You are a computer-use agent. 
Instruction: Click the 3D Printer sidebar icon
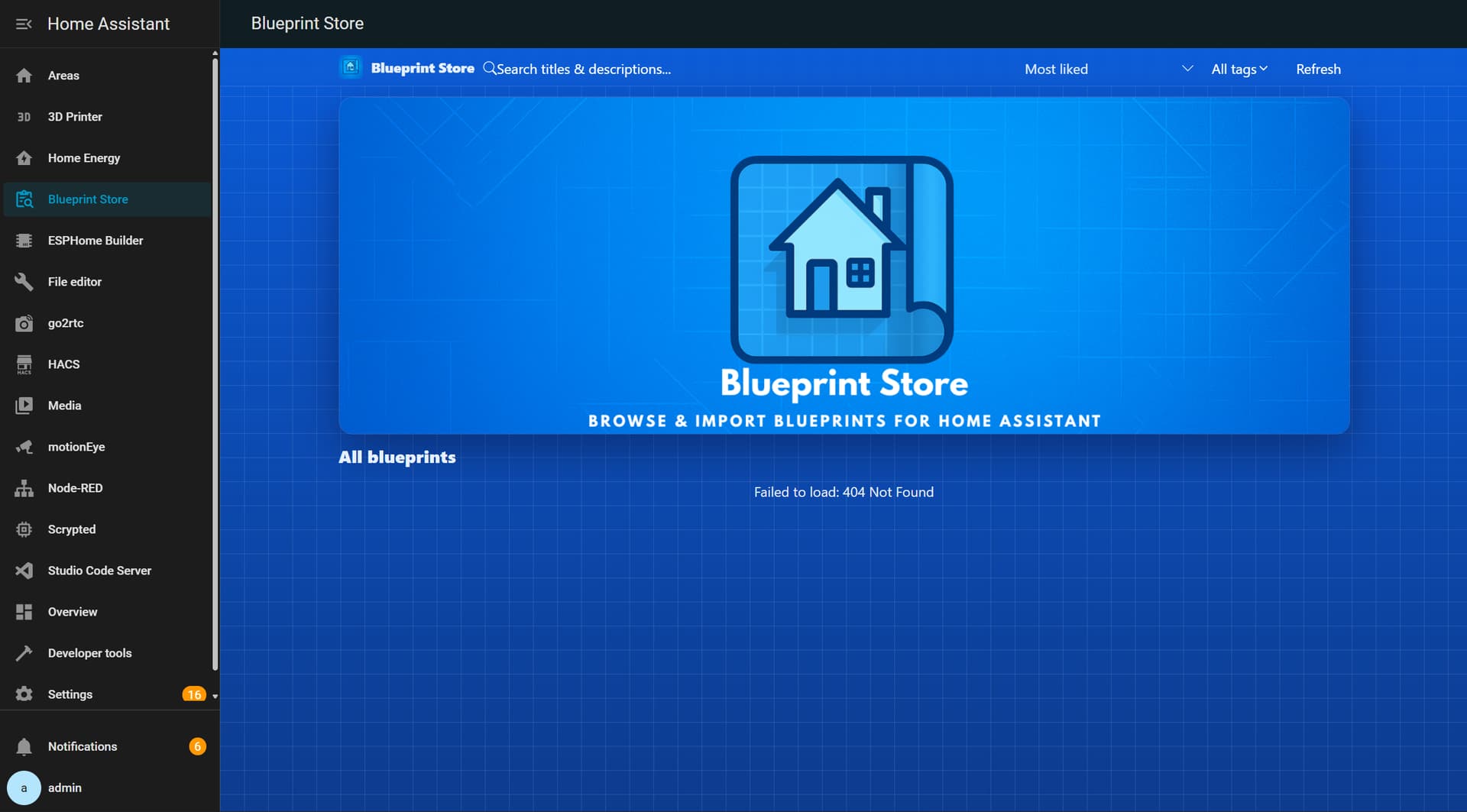[x=24, y=117]
